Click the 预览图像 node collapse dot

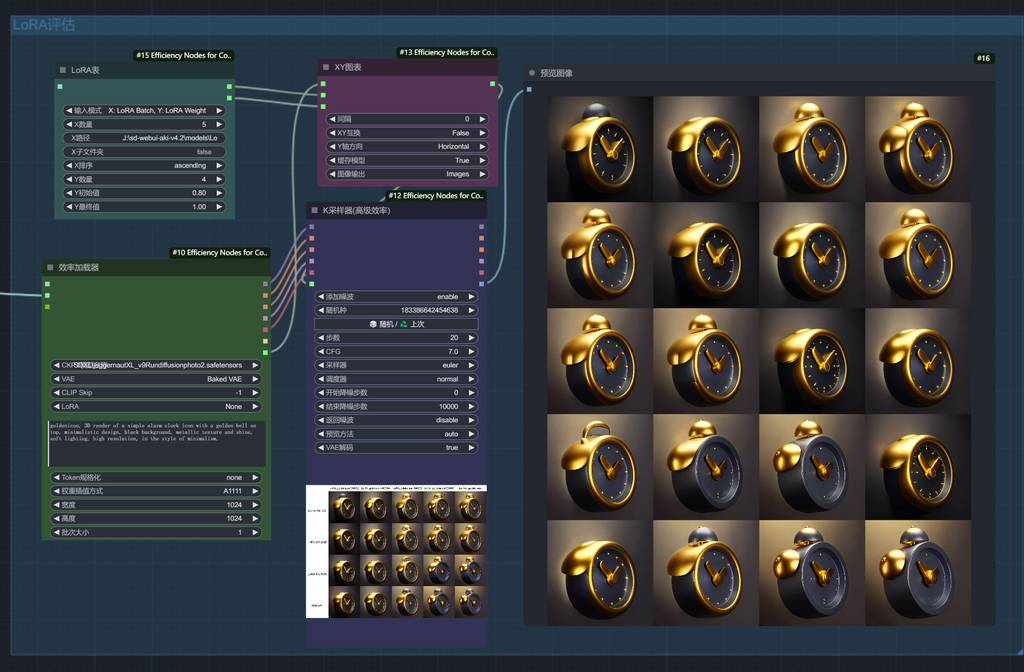[x=532, y=73]
